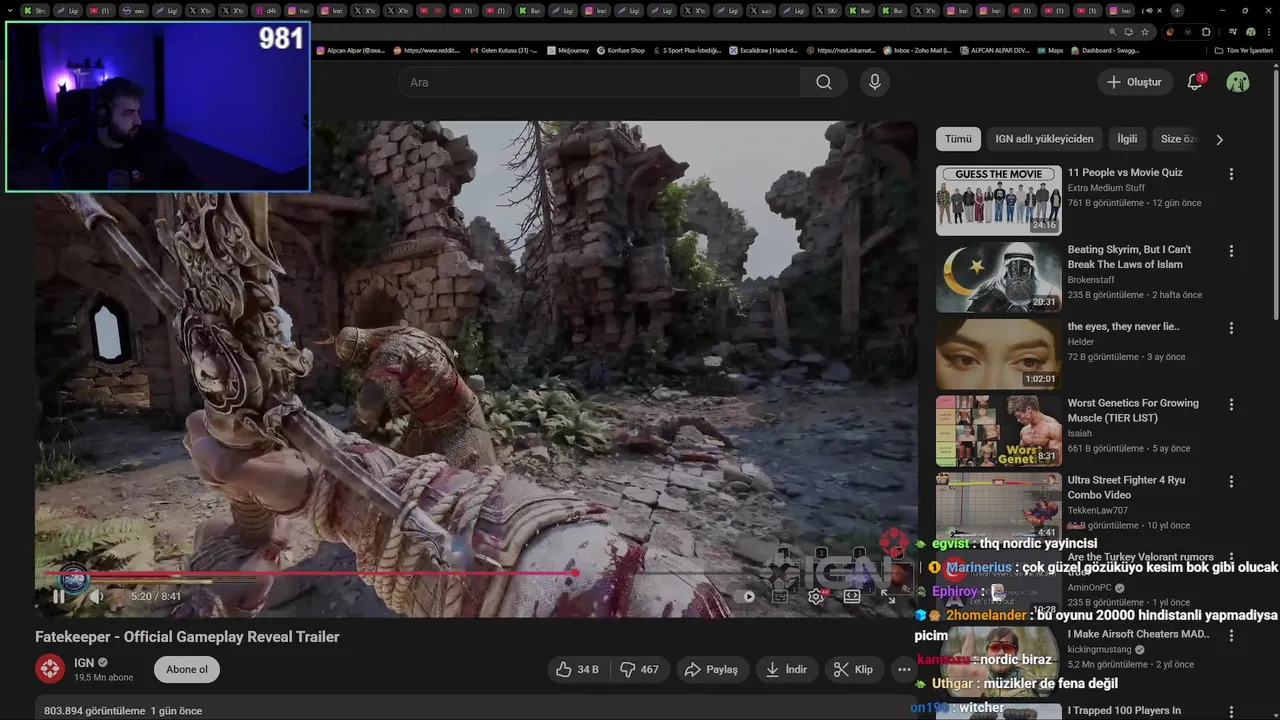
Task: Open options for Worst Genetics video
Action: 1231,405
